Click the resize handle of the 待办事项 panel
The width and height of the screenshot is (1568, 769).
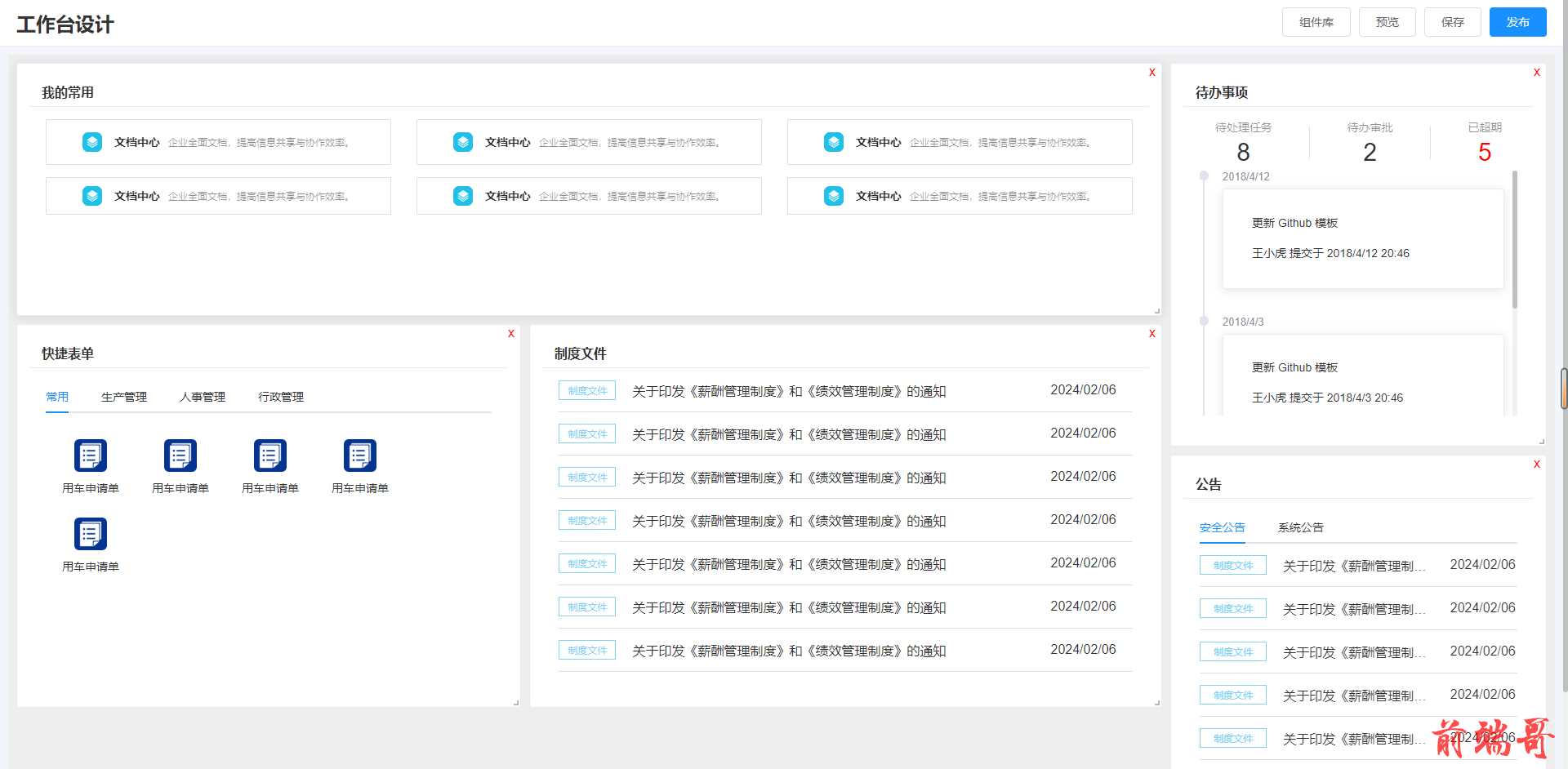point(1542,442)
